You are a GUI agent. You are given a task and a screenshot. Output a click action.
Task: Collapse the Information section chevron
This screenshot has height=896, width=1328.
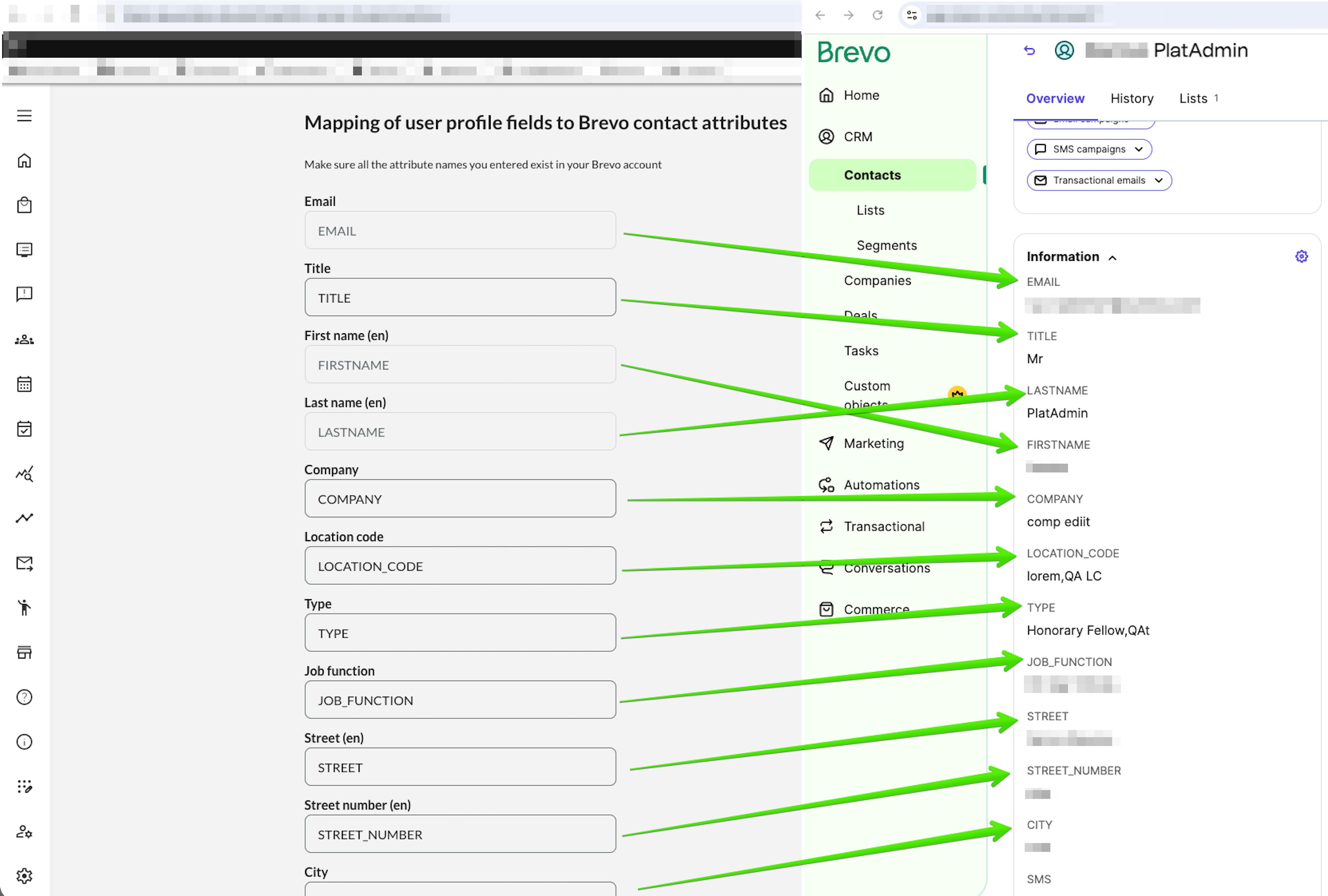[1113, 257]
